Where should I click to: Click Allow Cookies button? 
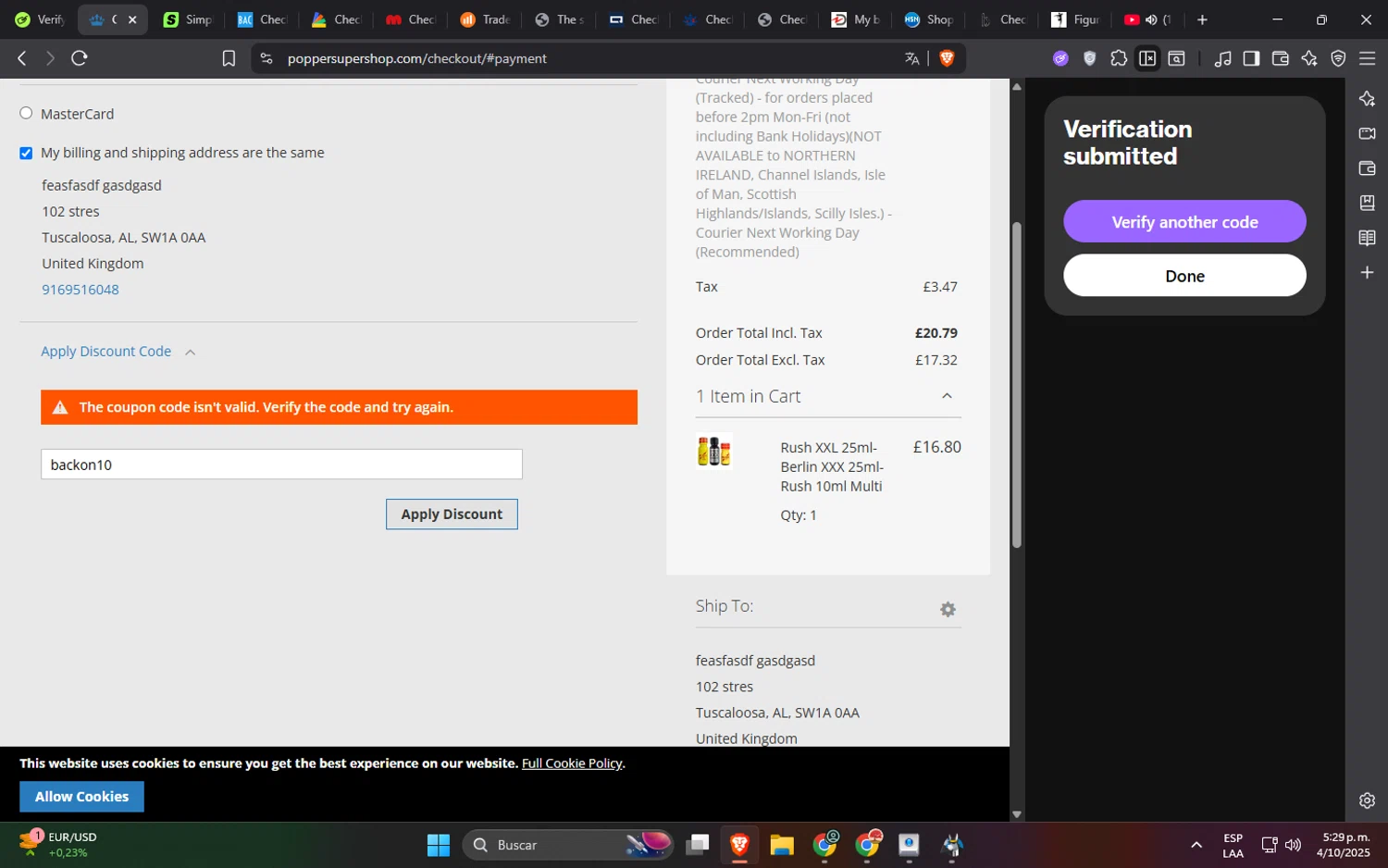pos(81,797)
